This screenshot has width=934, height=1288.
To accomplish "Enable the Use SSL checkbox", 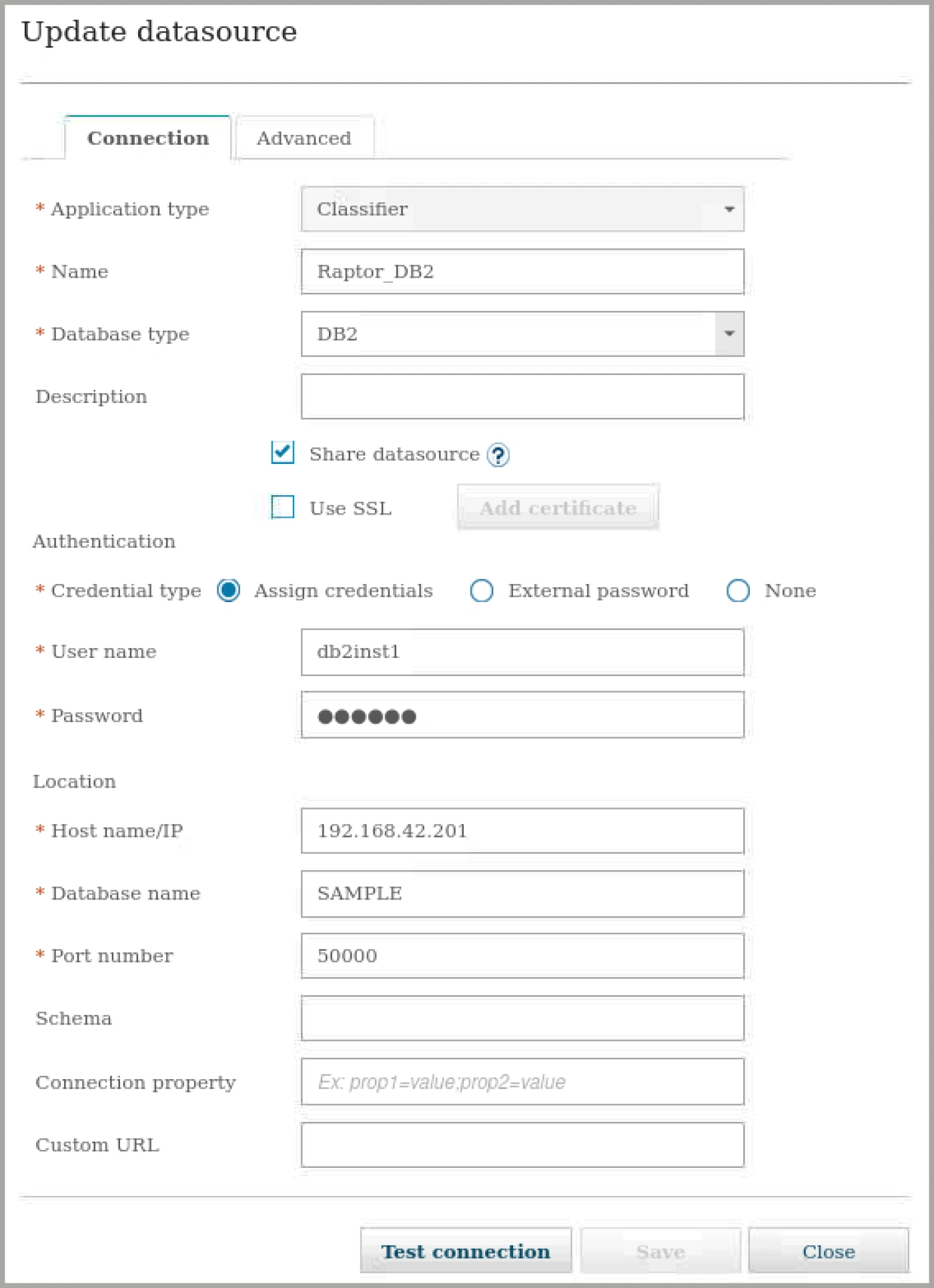I will (x=283, y=507).
